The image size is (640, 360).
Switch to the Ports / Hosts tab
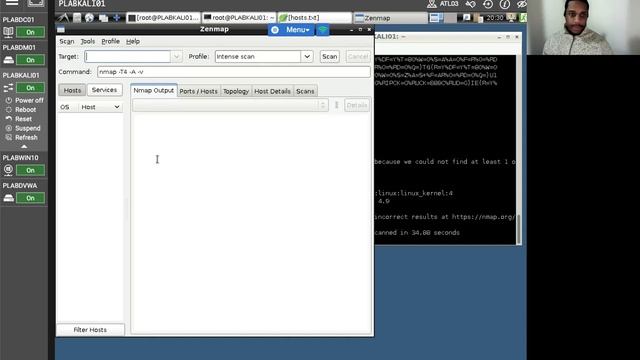(198, 91)
